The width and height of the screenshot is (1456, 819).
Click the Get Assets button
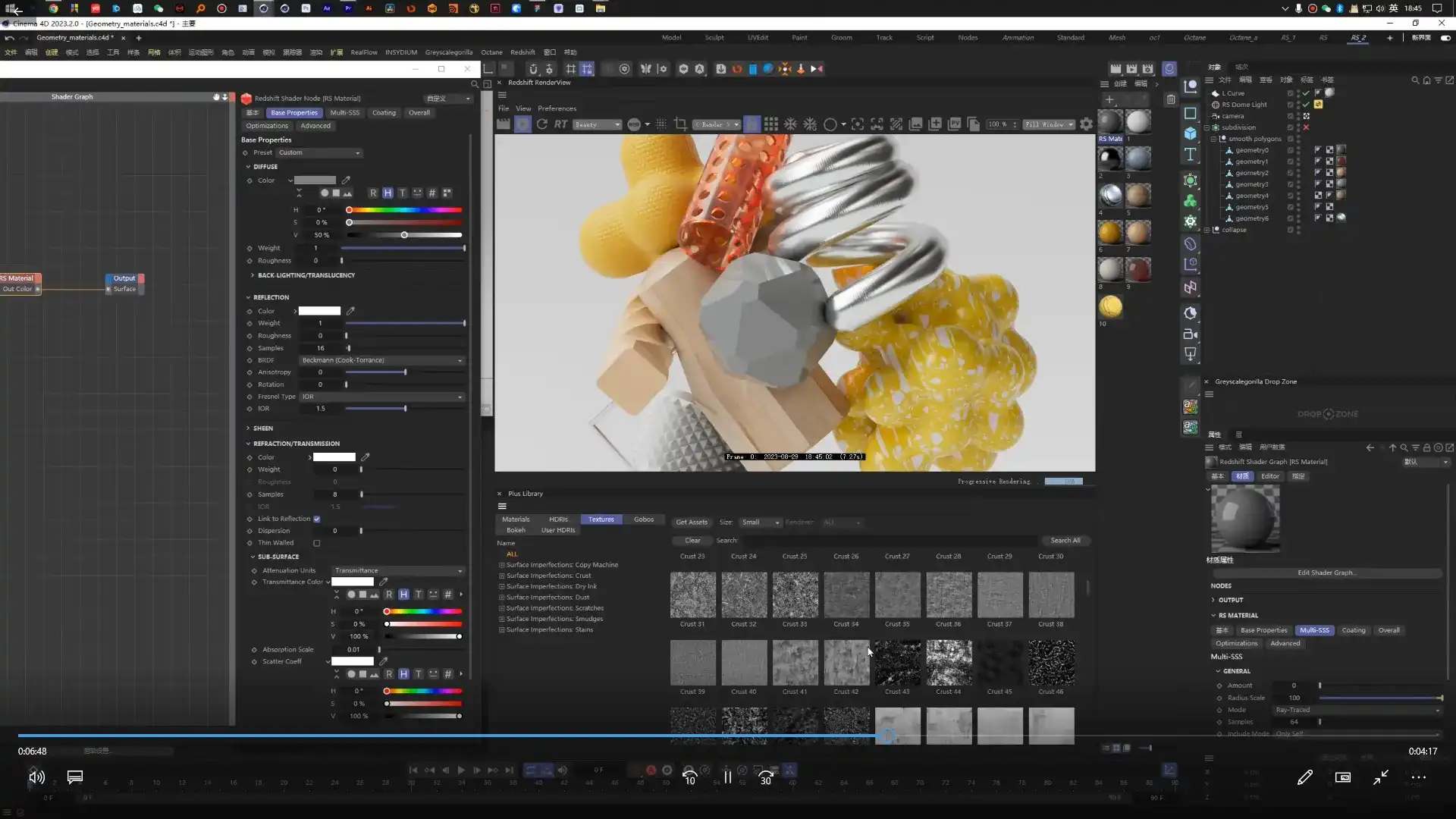pos(691,522)
